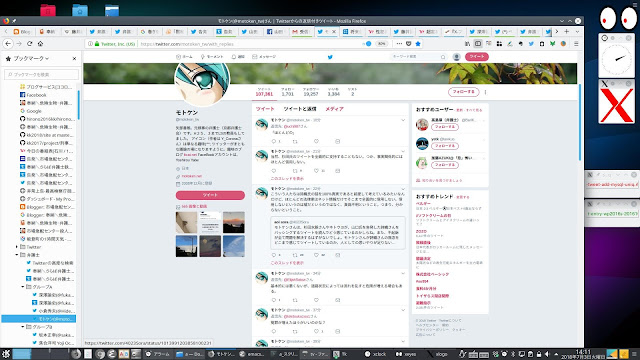Open Twitter 通知 notifications link
The height and width of the screenshot is (360, 640).
point(238,57)
